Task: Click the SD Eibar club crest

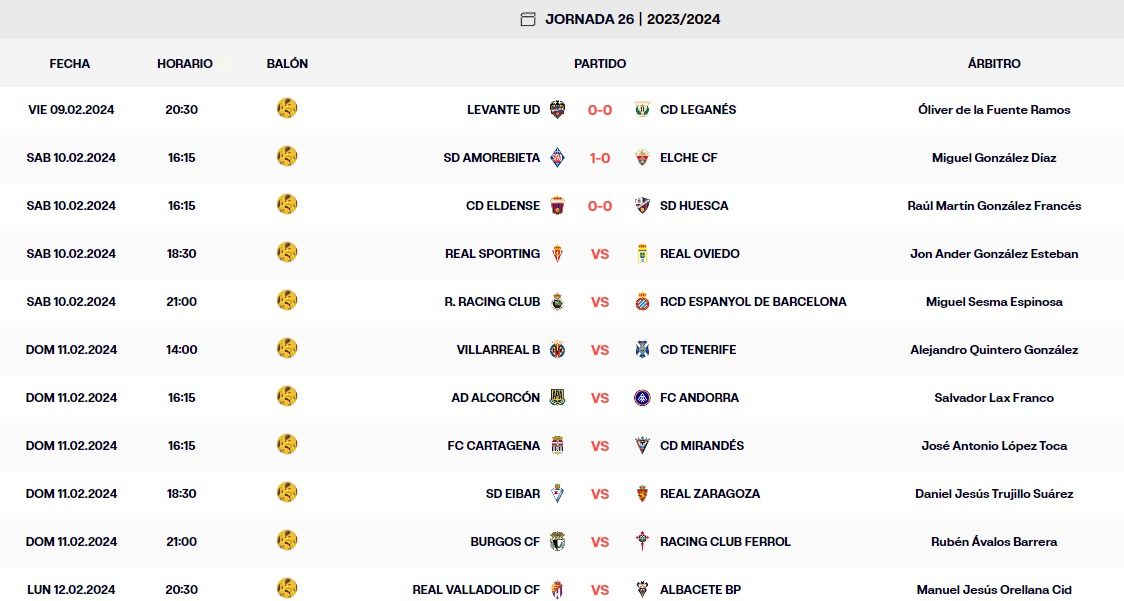Action: 558,494
